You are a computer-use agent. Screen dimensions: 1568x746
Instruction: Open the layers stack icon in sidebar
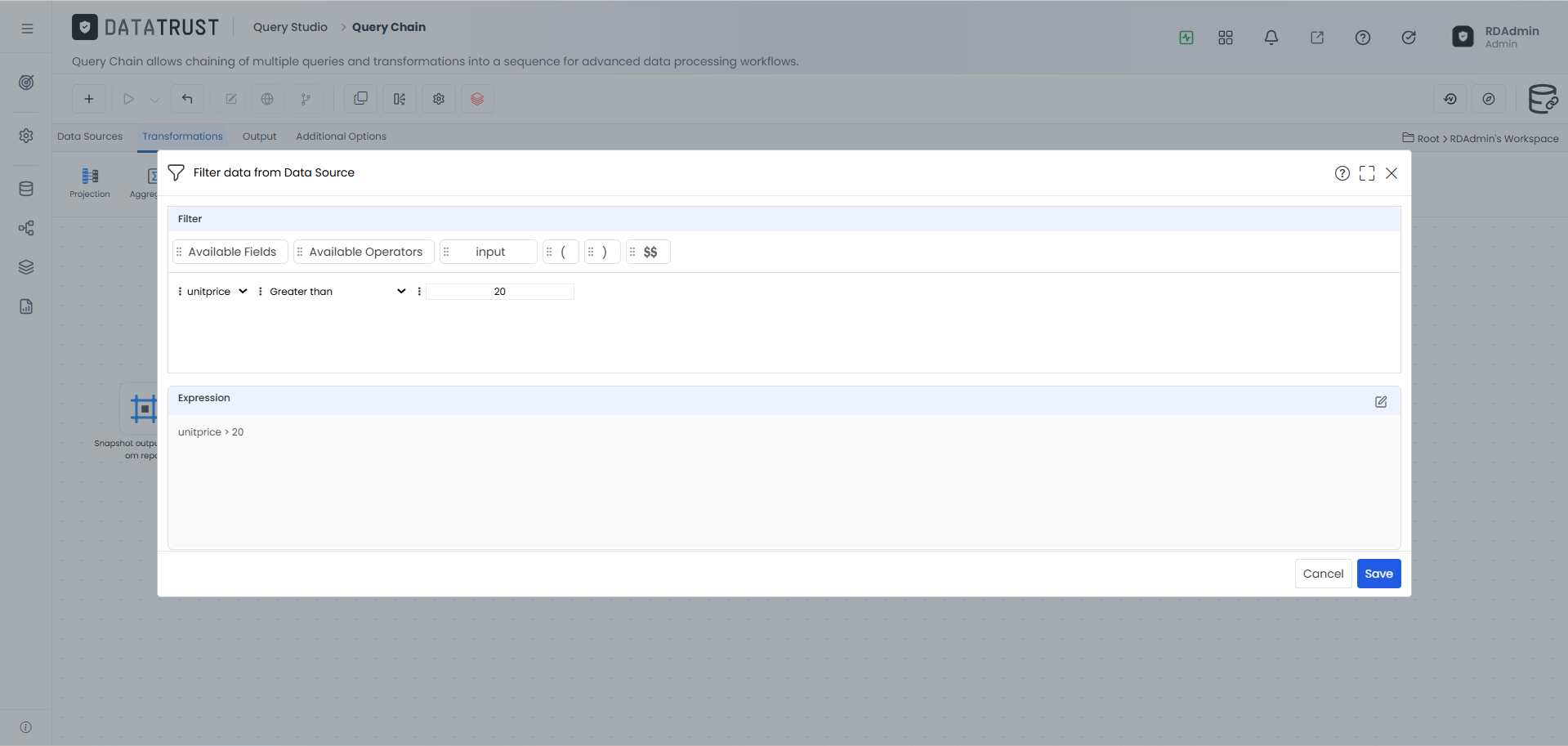(26, 267)
